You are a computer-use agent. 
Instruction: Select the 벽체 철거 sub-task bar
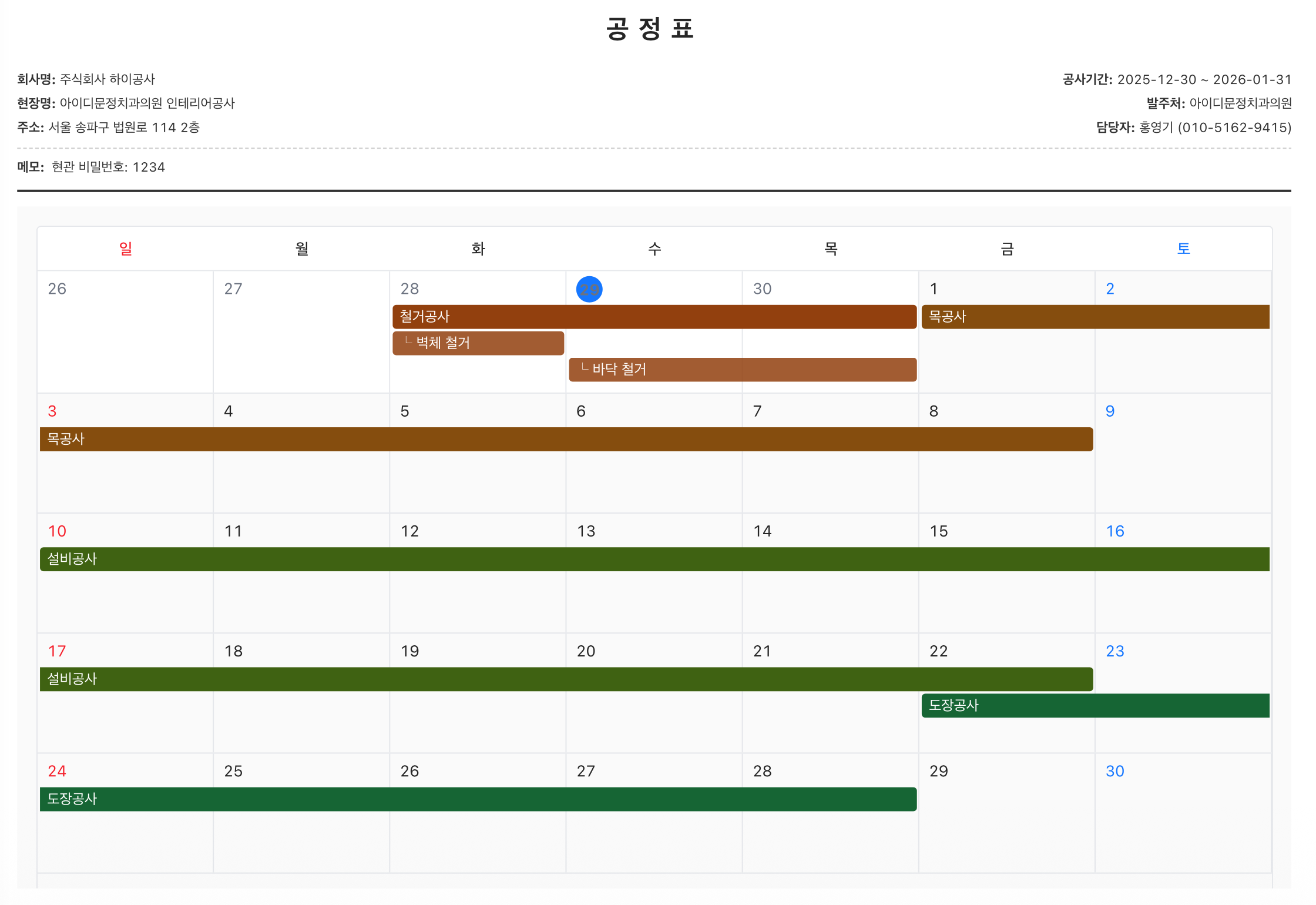478,343
